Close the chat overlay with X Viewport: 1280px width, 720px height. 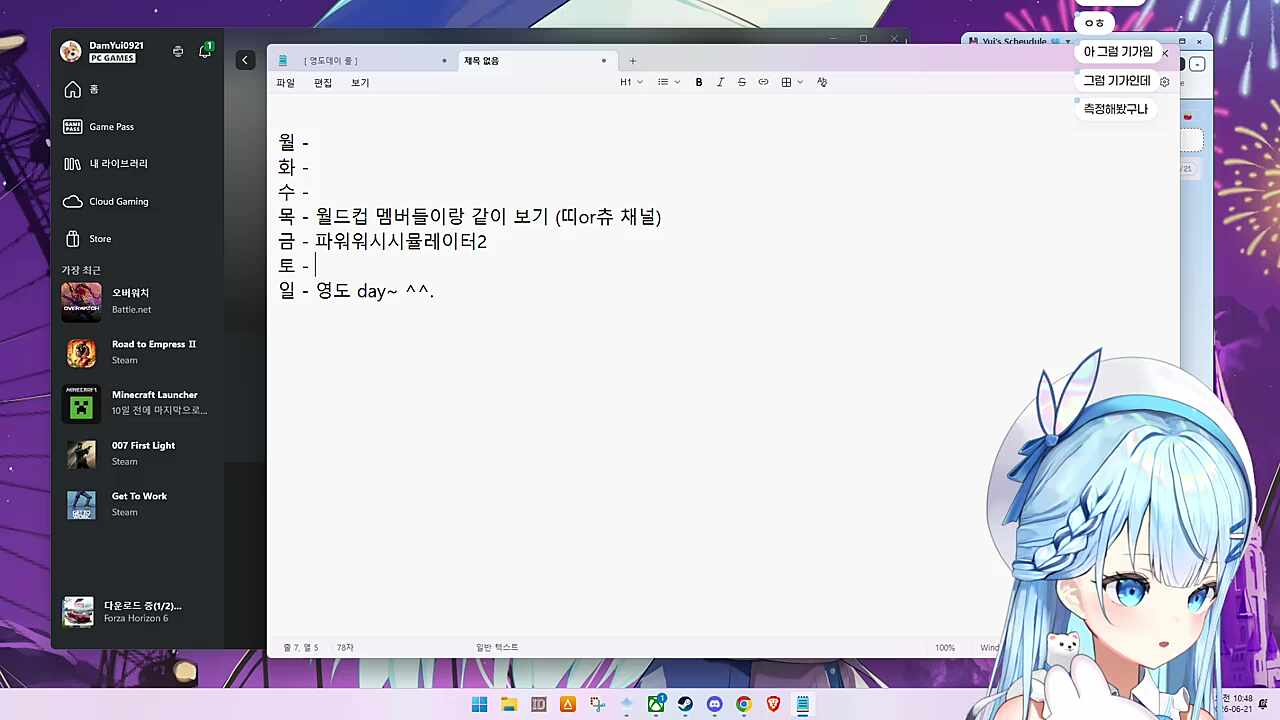point(1165,53)
